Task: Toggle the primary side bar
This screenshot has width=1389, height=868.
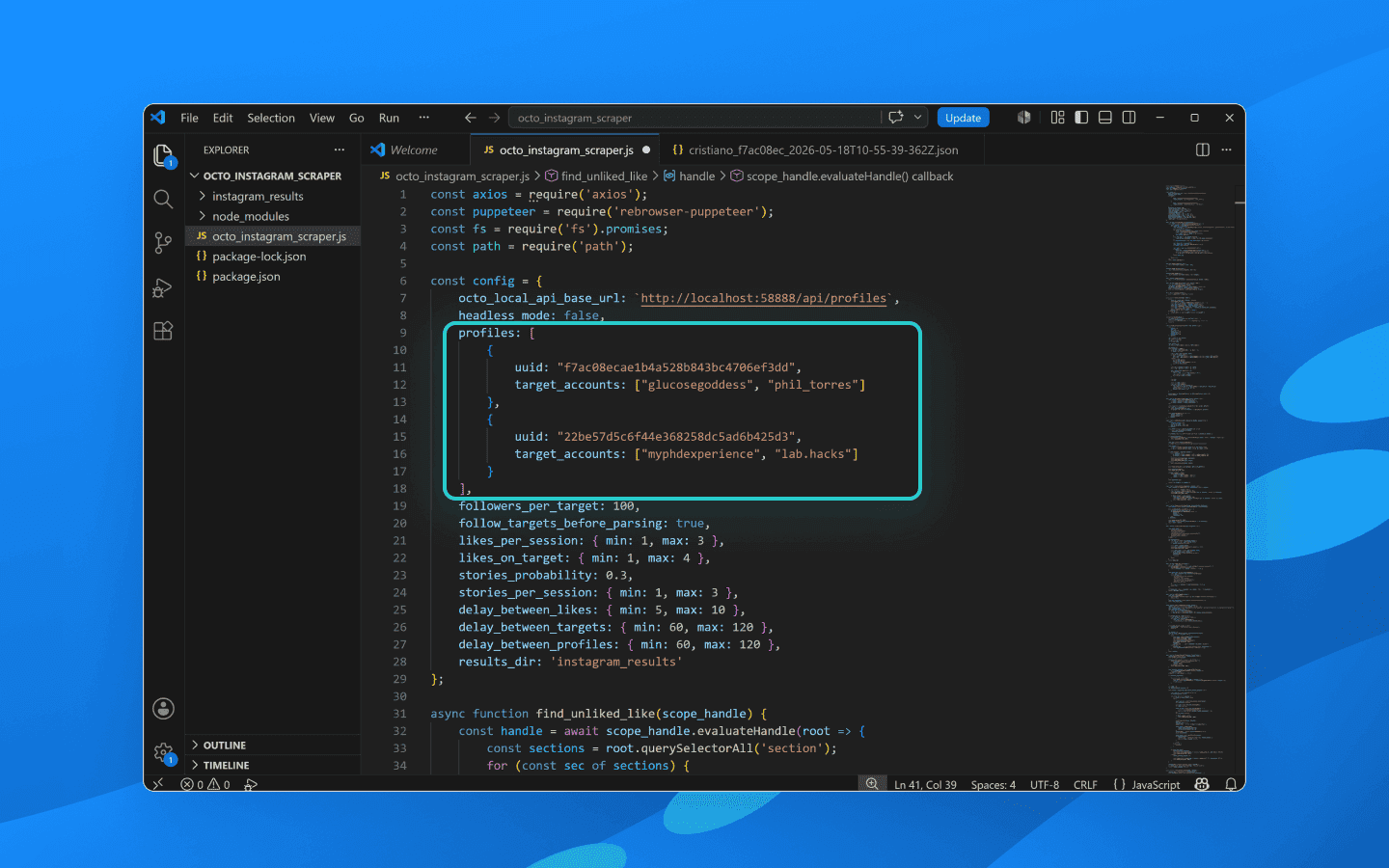Action: coord(1081,118)
